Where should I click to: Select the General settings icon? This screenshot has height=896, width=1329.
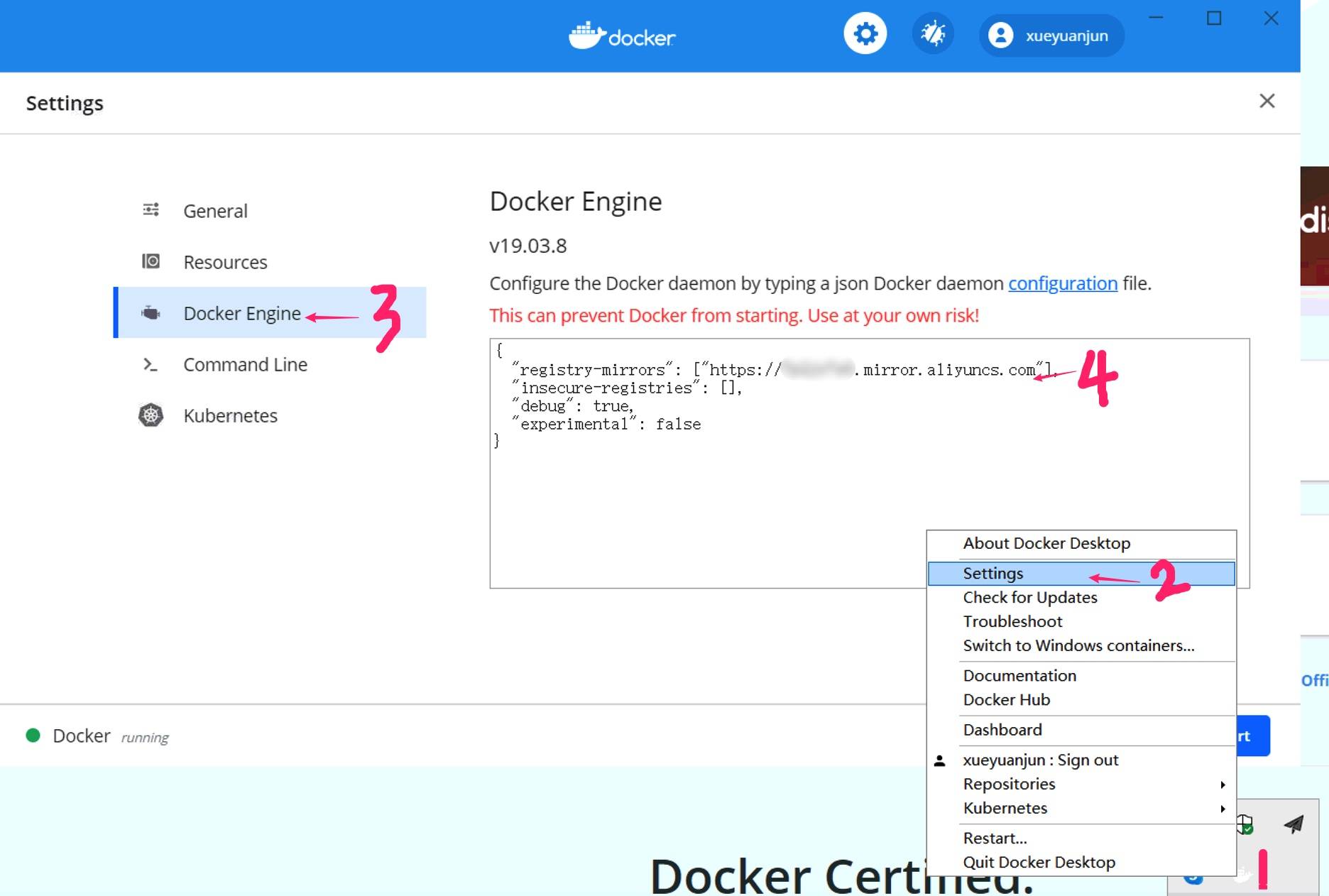click(151, 209)
